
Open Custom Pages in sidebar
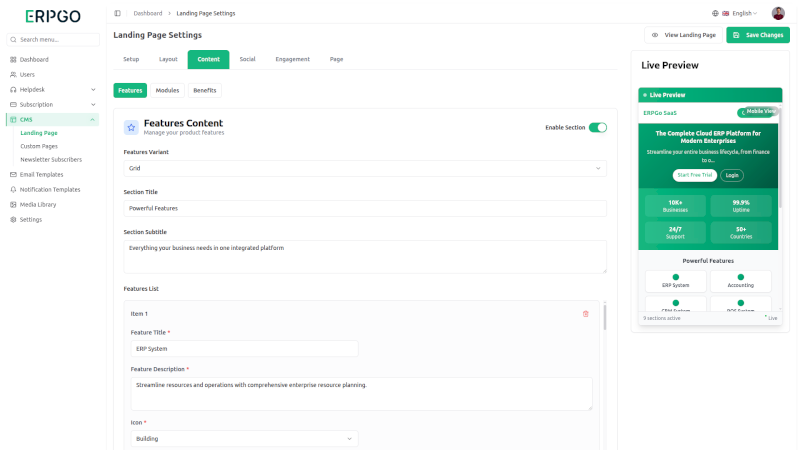coord(39,146)
